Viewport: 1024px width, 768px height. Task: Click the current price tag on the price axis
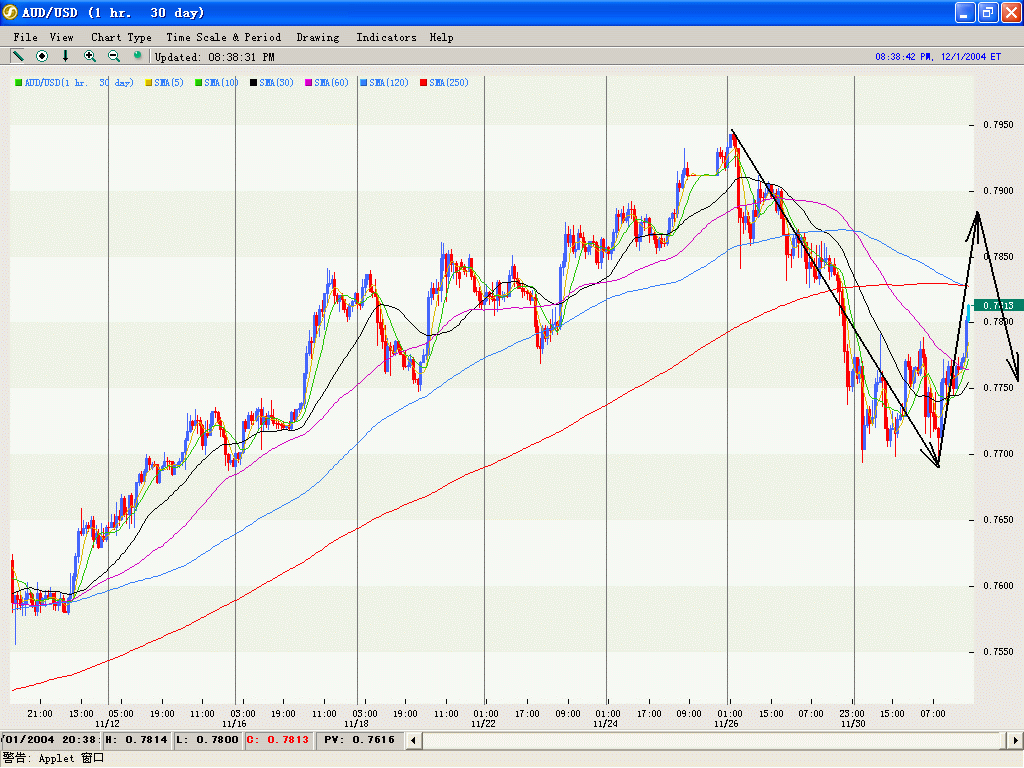point(998,305)
